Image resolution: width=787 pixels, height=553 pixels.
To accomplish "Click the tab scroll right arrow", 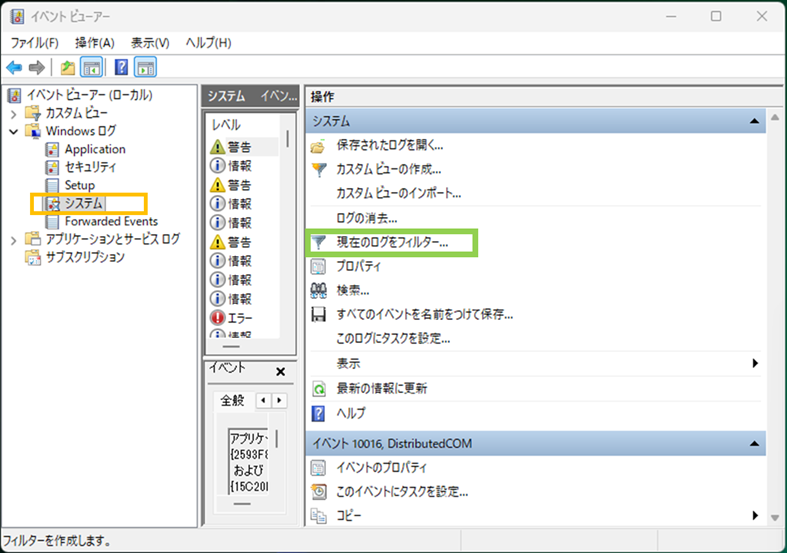I will point(279,400).
